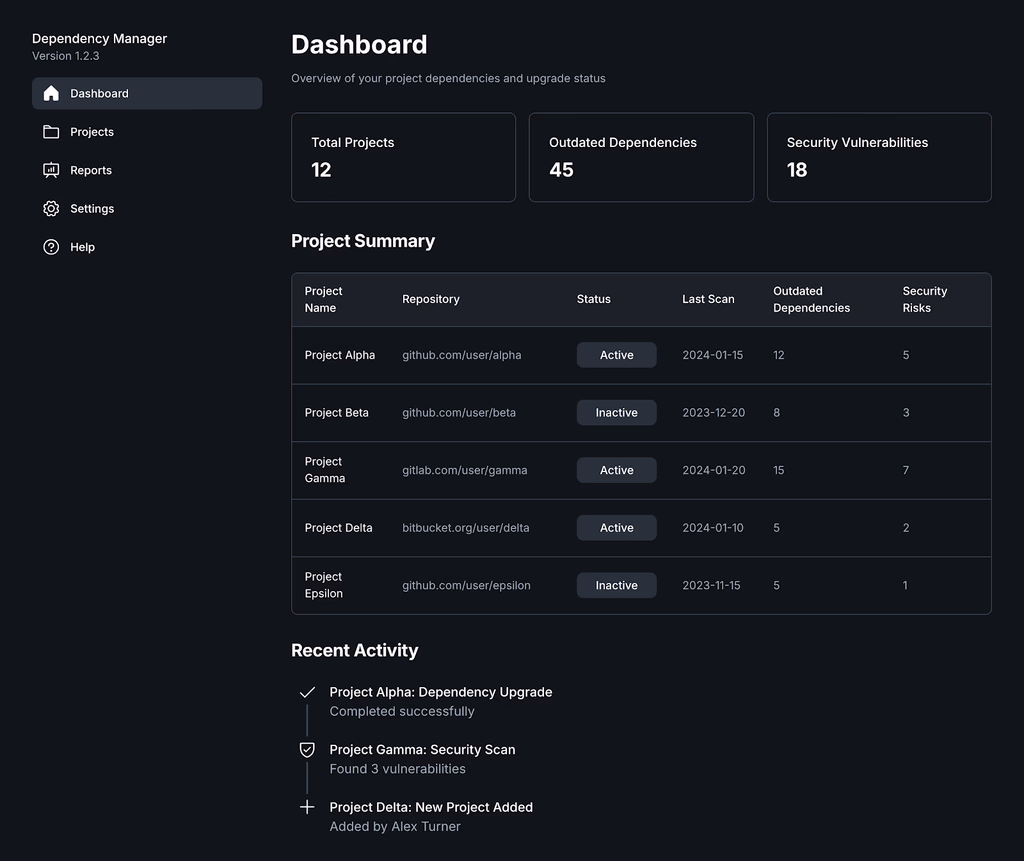
Task: Click 'Added by Alex Turner' activity detail
Action: coord(395,826)
